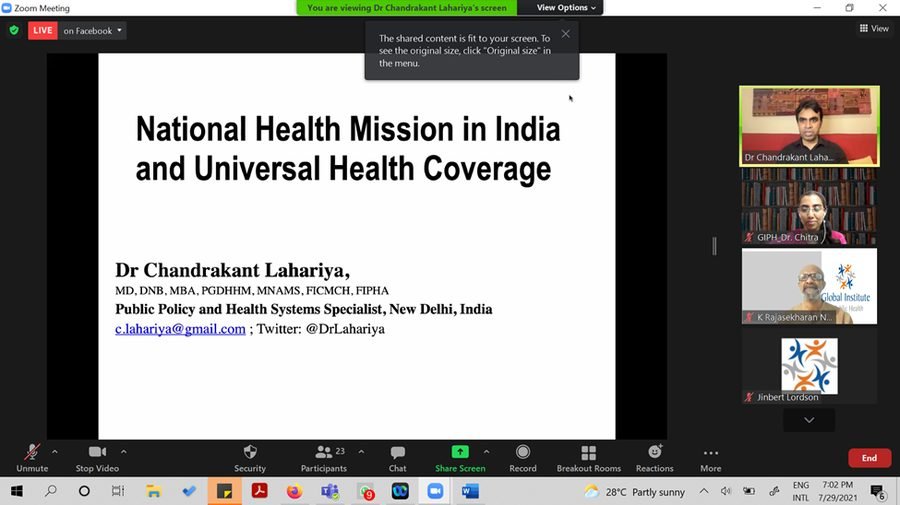Open Chrome with the 9 badge
Image resolution: width=900 pixels, height=505 pixels.
coord(366,491)
